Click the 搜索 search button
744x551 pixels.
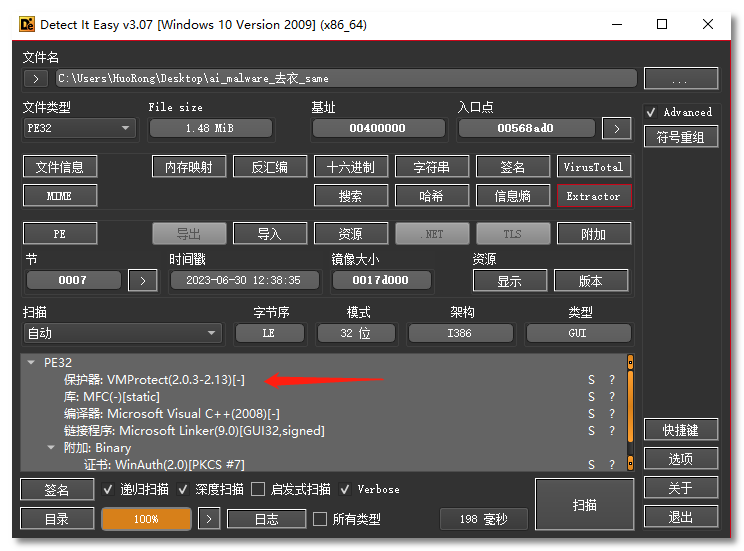(351, 196)
